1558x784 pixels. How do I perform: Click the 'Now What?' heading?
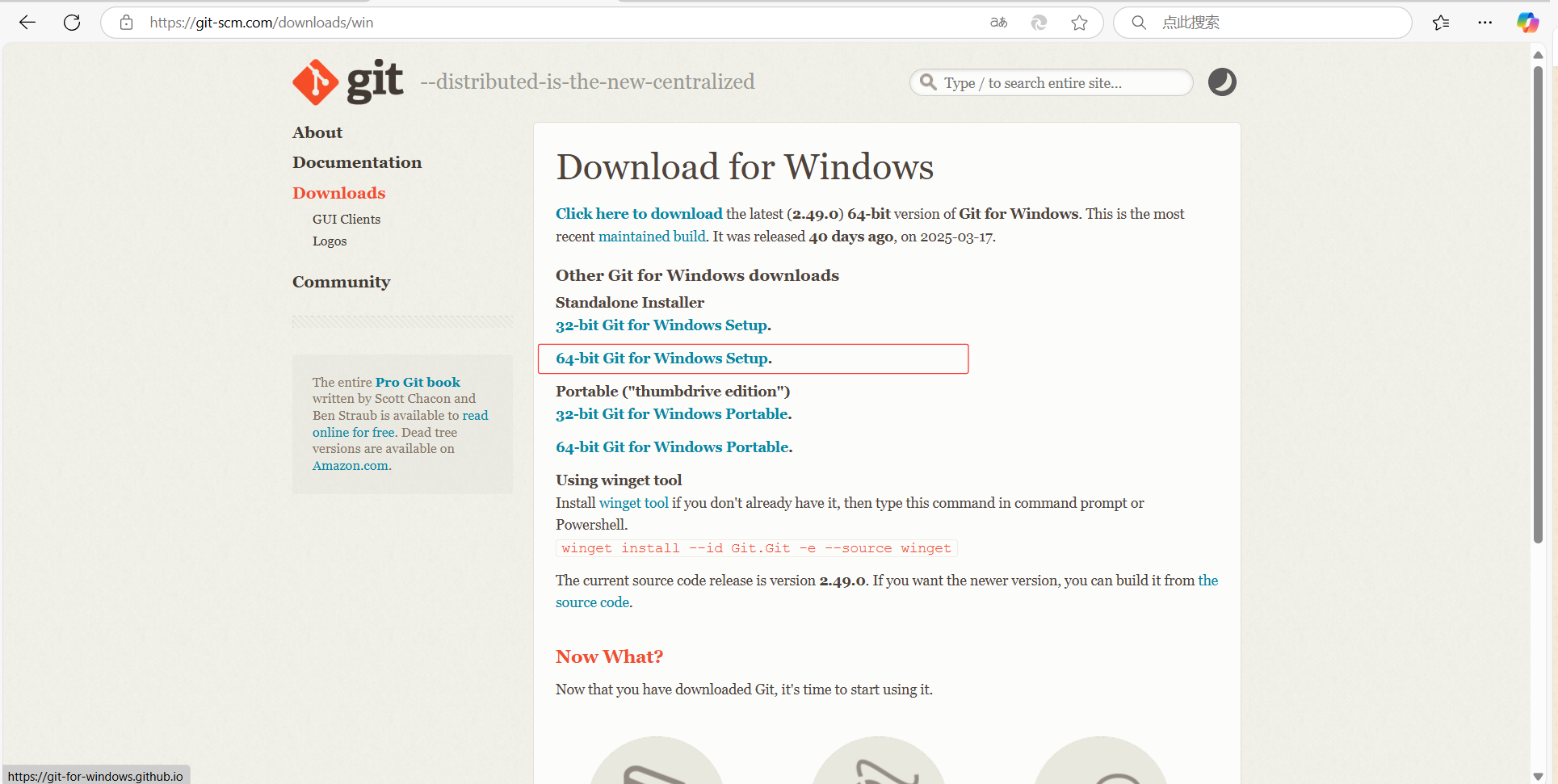(x=609, y=656)
